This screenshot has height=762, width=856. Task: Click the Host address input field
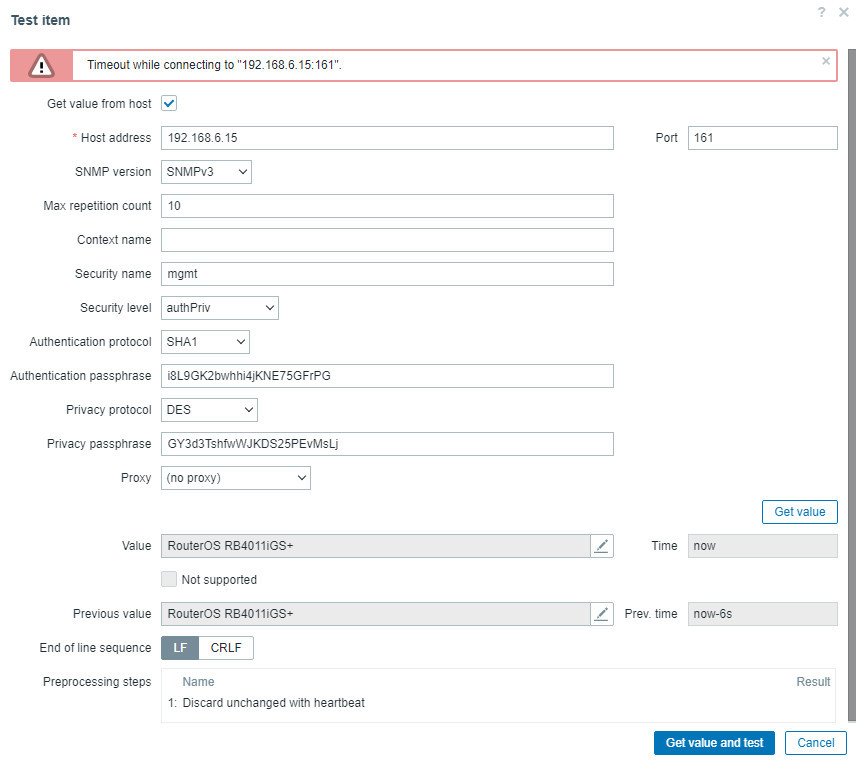[387, 138]
